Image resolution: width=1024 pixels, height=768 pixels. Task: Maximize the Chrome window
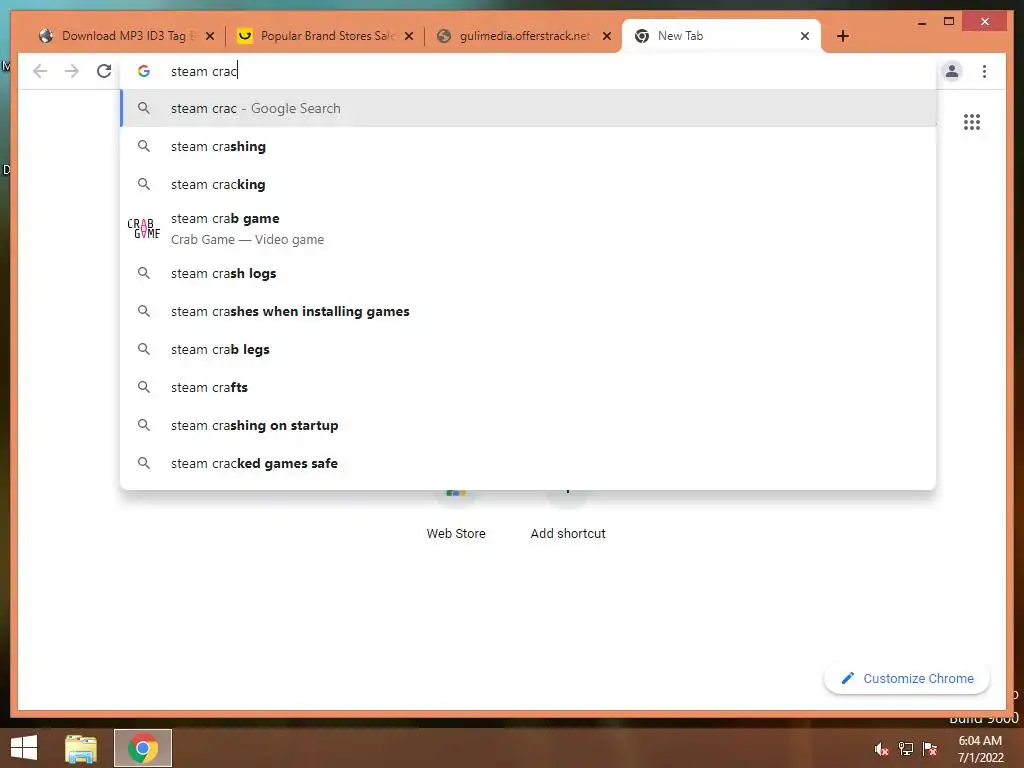click(949, 22)
